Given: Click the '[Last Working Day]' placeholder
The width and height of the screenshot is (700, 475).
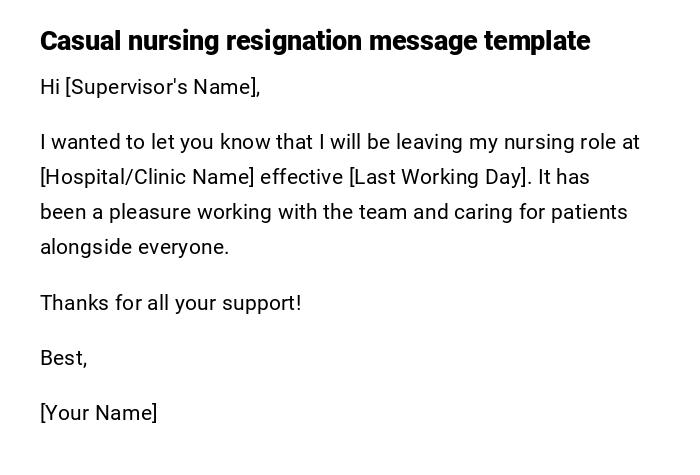Looking at the screenshot, I should point(438,177).
